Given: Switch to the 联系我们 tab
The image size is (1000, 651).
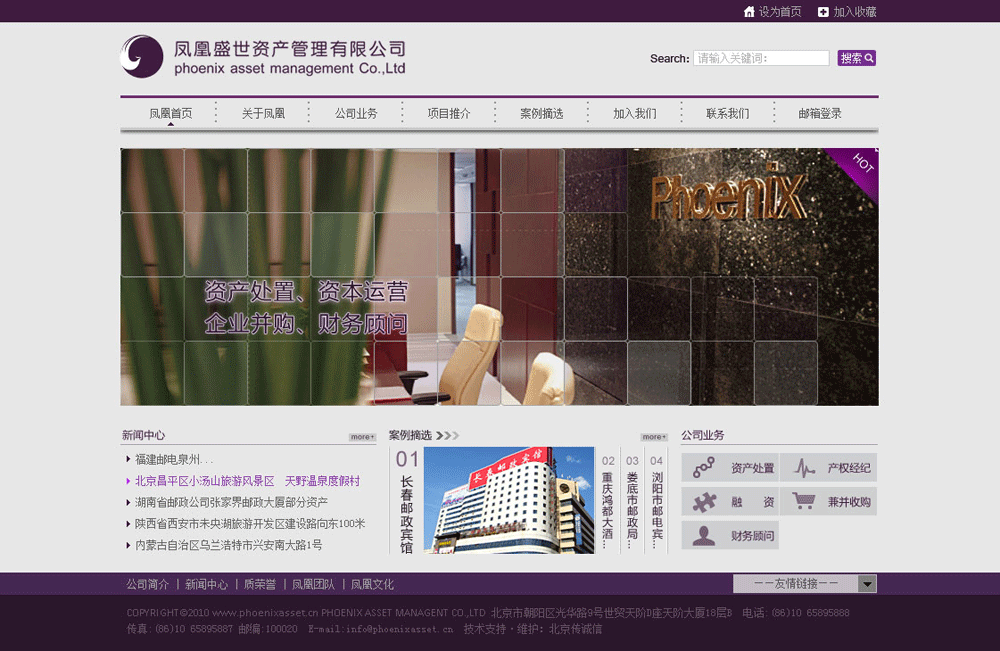Looking at the screenshot, I should click(x=730, y=113).
